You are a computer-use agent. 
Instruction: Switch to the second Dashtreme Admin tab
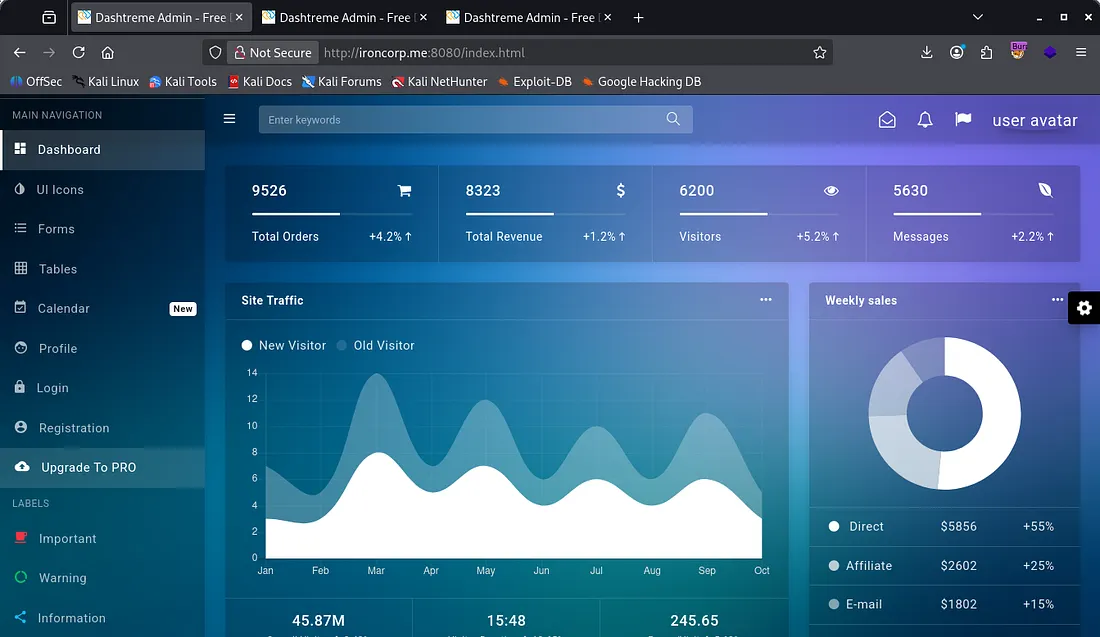335,17
